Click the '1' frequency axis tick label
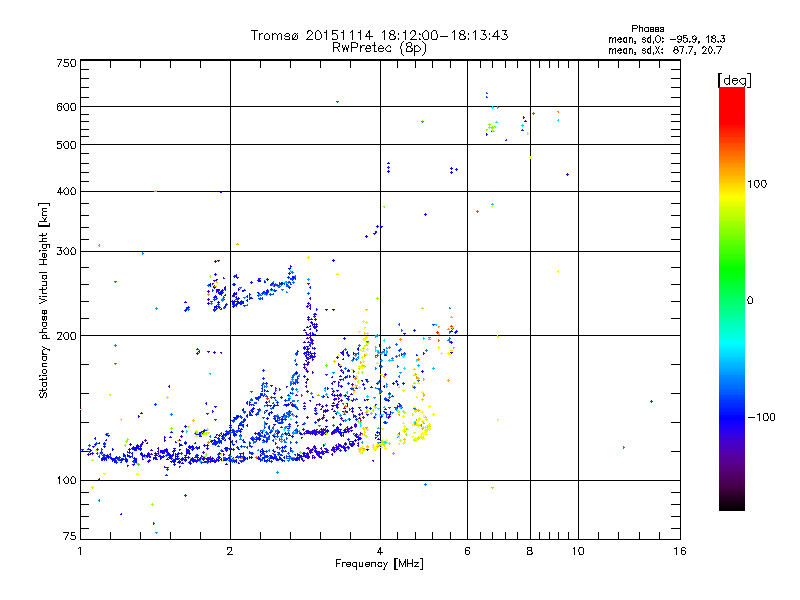Viewport: 800px width, 600px height. (80, 551)
